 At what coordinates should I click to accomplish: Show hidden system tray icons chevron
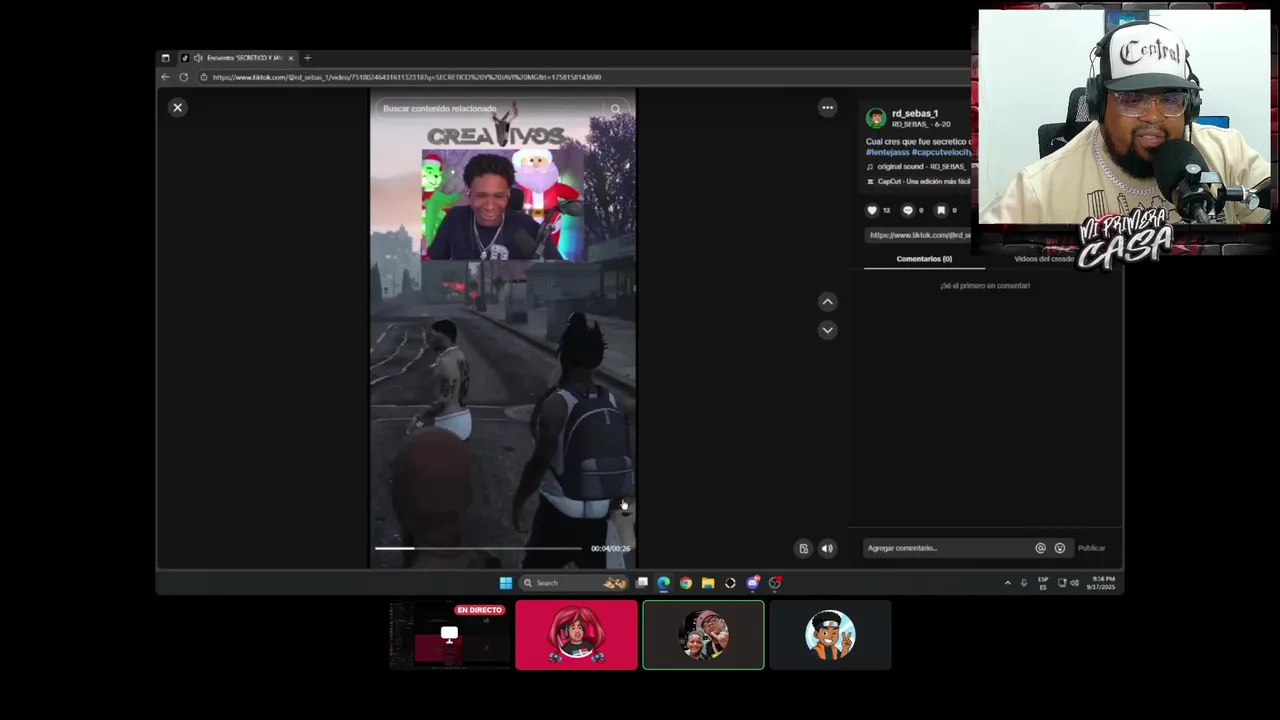coord(1007,583)
